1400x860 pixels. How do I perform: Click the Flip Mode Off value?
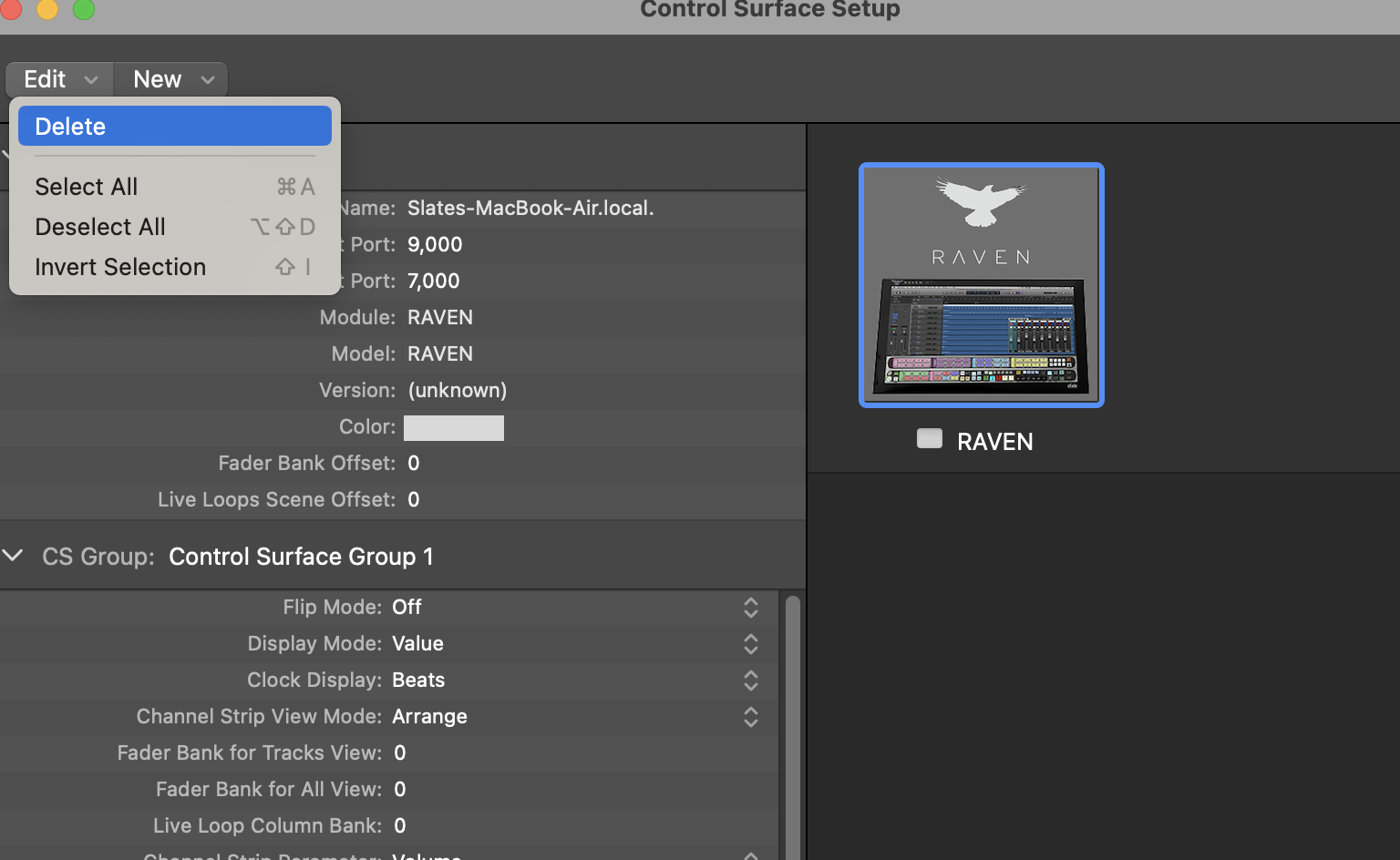[x=407, y=607]
